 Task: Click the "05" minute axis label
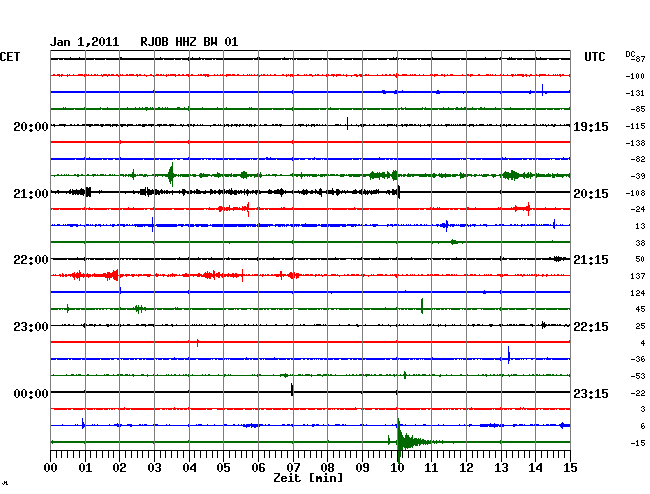pos(223,468)
